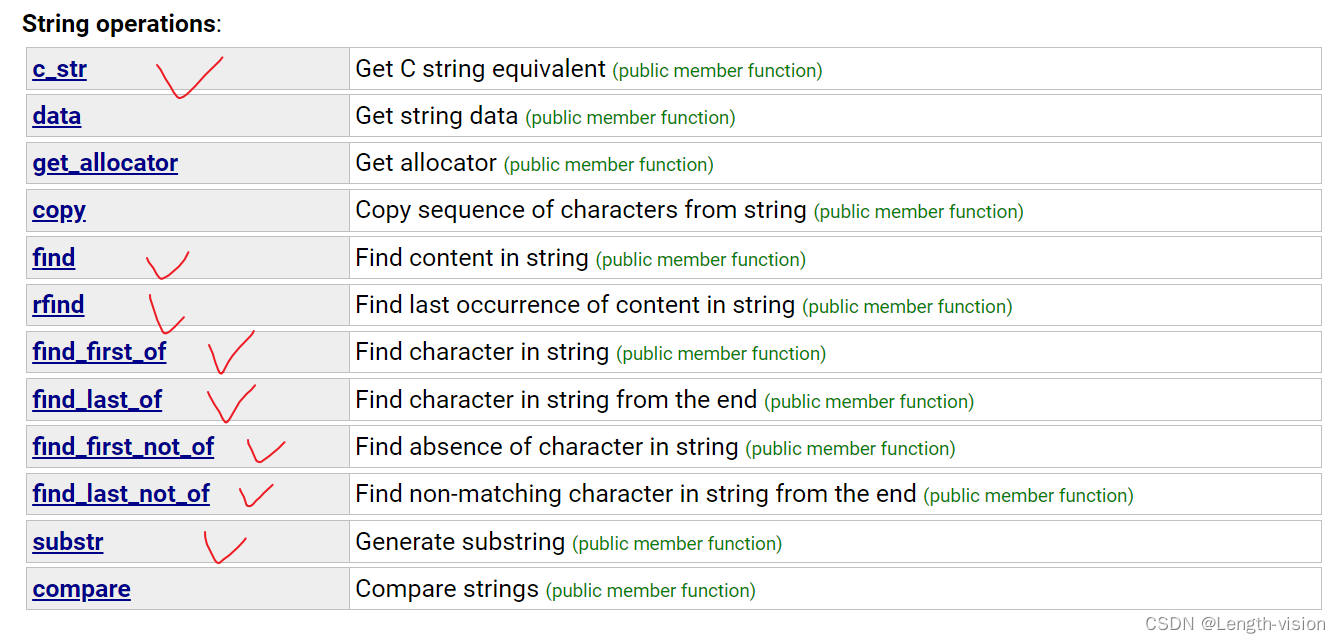This screenshot has width=1340, height=643.
Task: Click the 'String operations' heading
Action: 119,24
